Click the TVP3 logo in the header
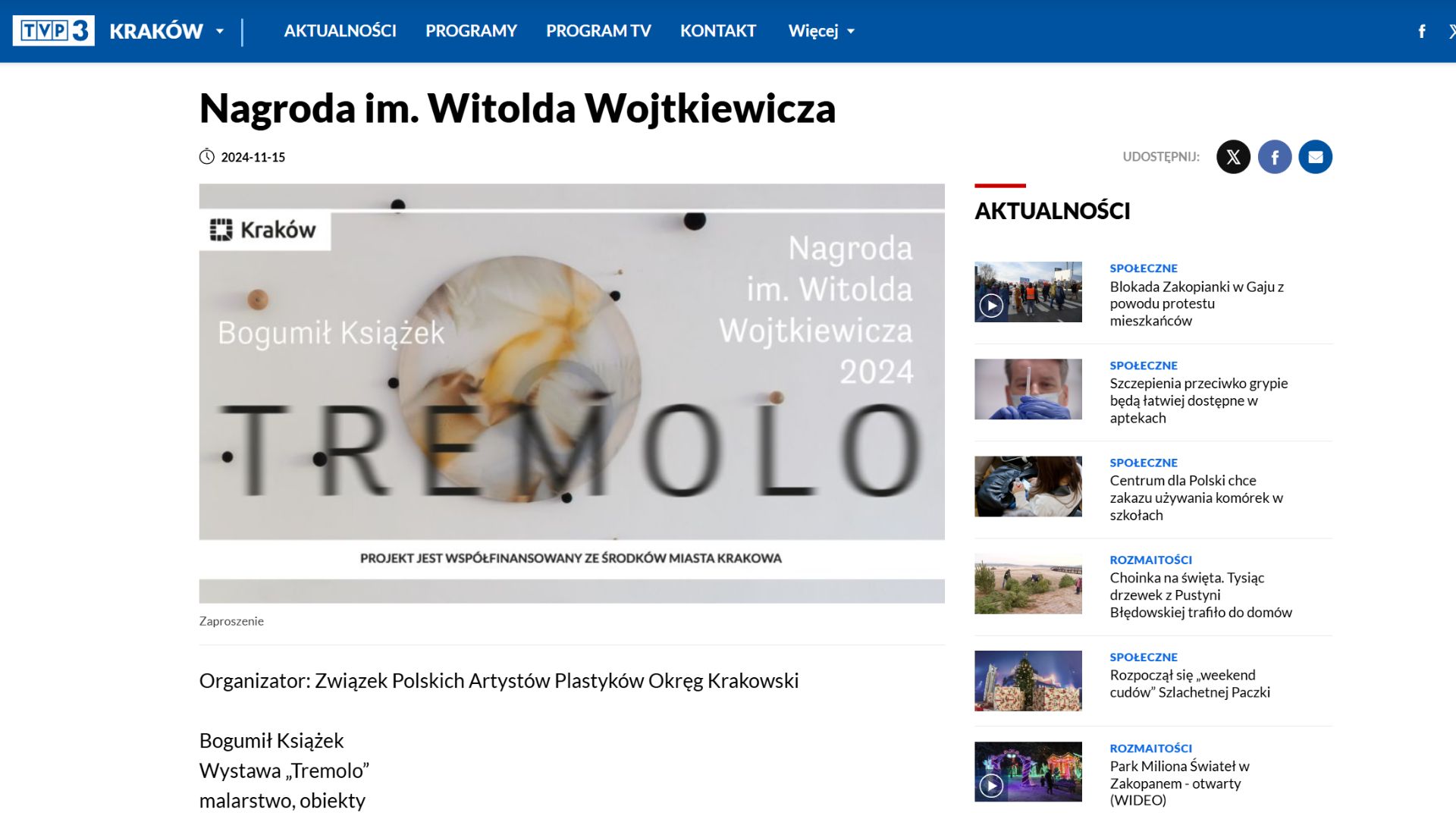The height and width of the screenshot is (819, 1456). point(52,30)
